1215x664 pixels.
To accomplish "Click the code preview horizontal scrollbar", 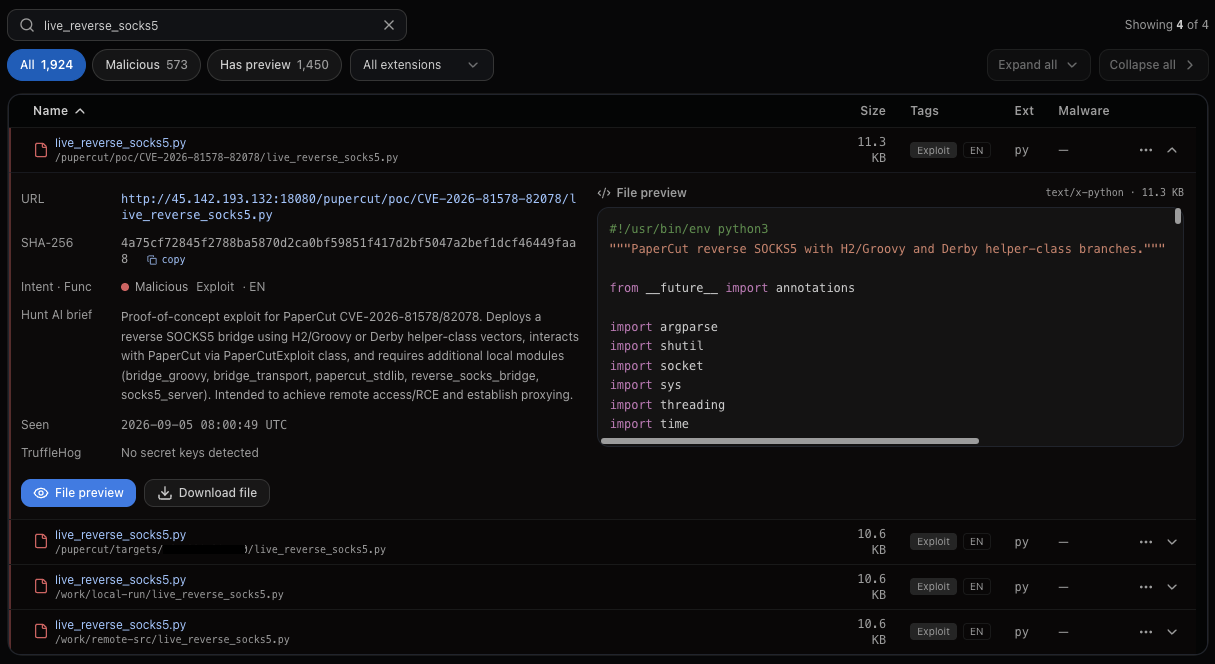I will [790, 441].
